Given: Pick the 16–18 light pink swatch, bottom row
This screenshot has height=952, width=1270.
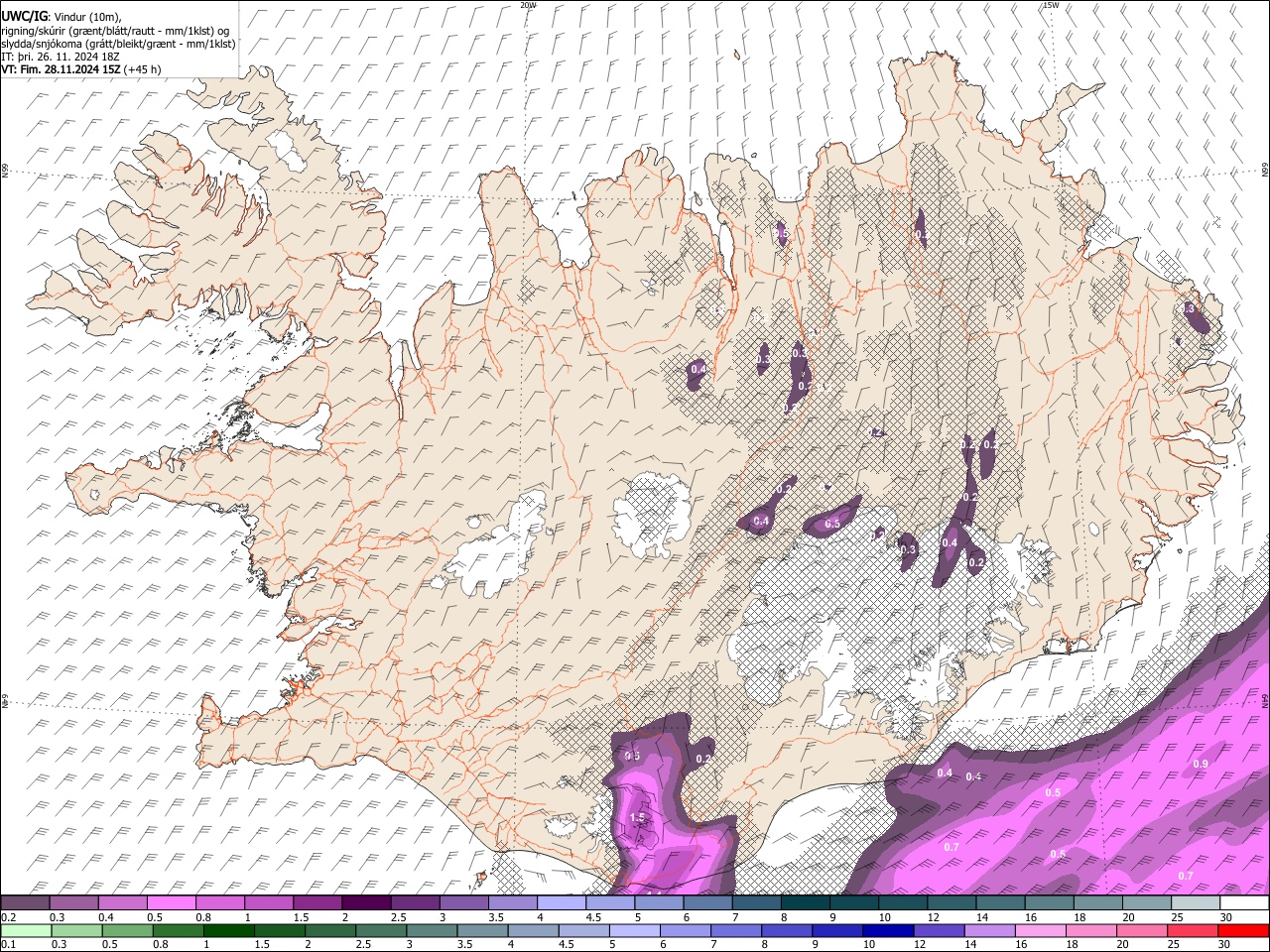Looking at the screenshot, I should [x=1040, y=930].
